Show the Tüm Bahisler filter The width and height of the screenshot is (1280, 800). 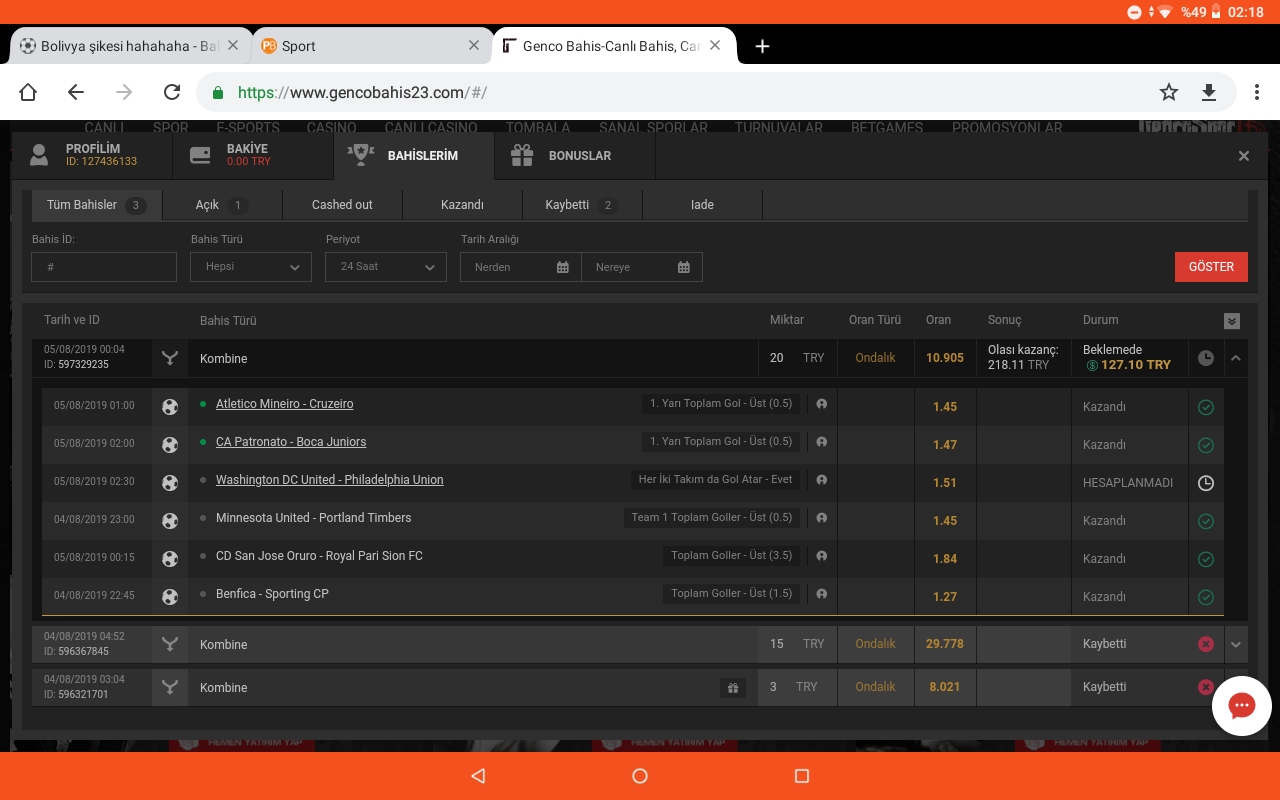(97, 205)
